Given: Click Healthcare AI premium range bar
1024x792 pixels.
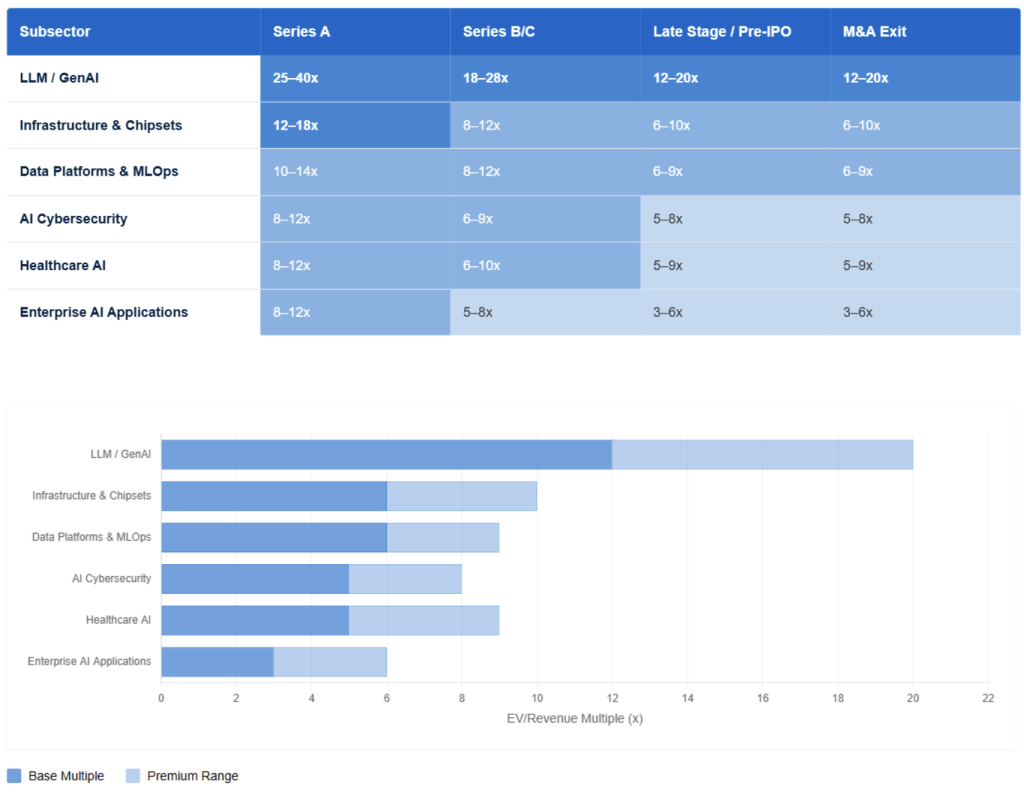Looking at the screenshot, I should (x=424, y=620).
